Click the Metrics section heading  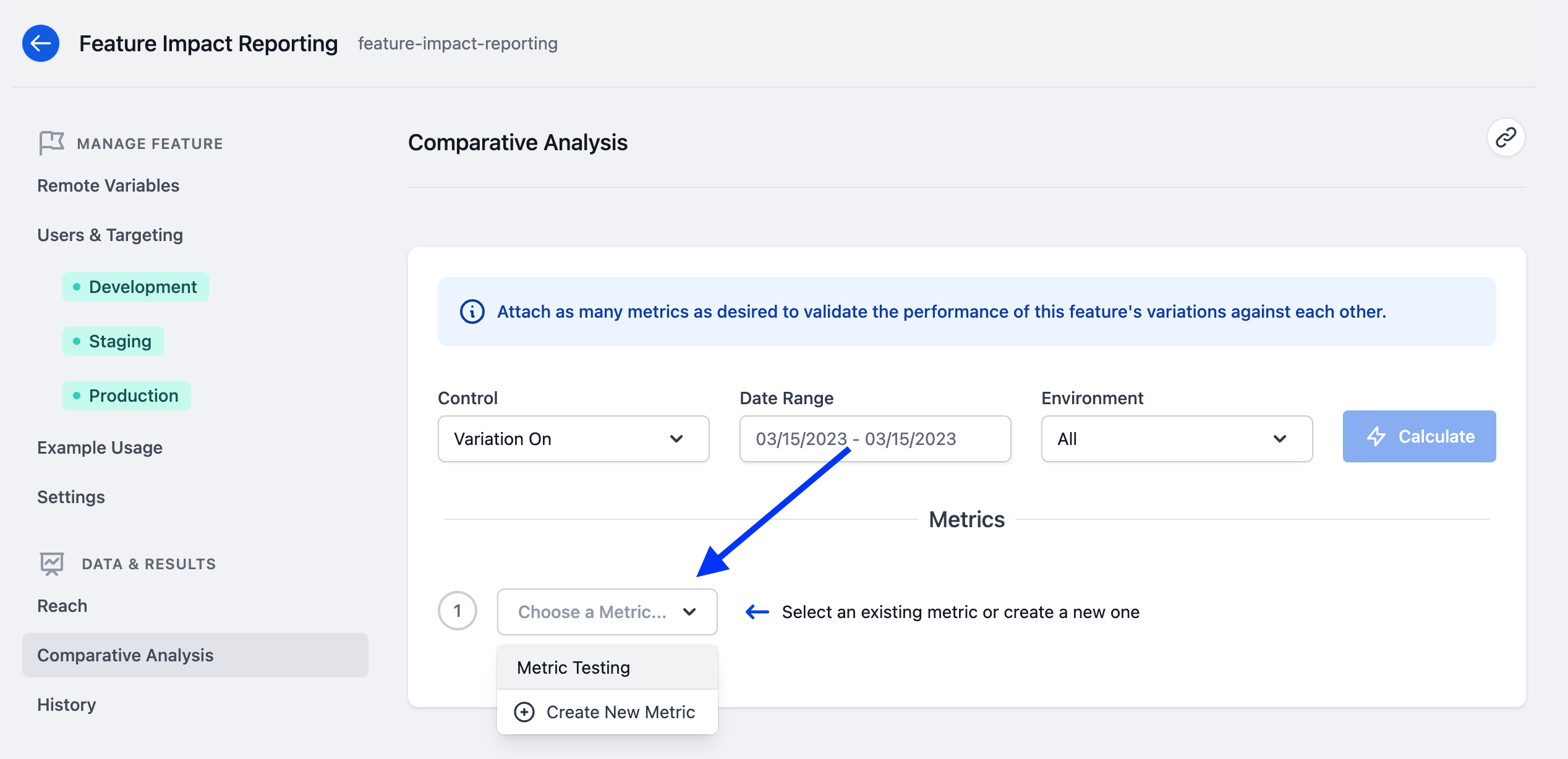click(x=966, y=519)
